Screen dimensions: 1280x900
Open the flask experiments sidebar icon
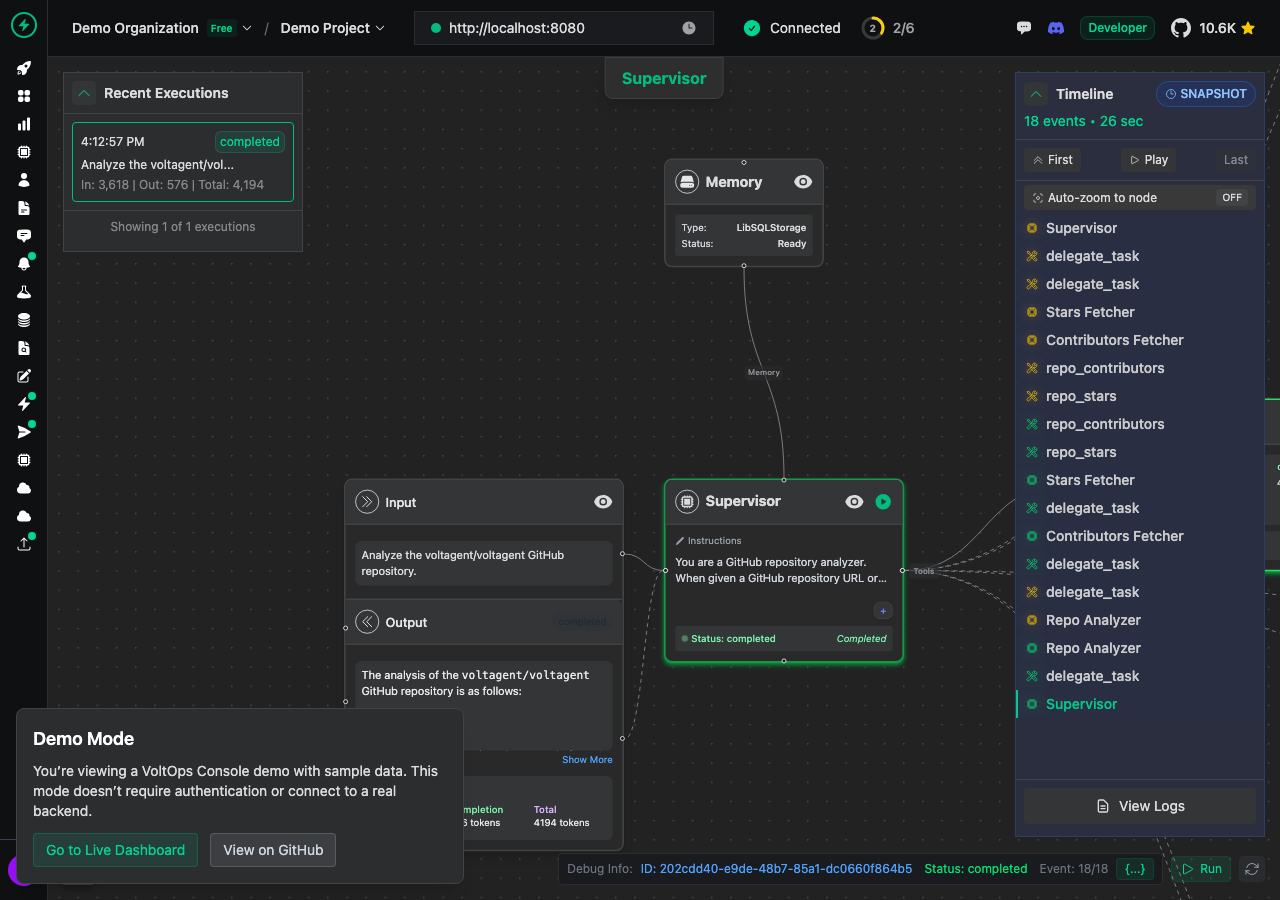click(24, 292)
